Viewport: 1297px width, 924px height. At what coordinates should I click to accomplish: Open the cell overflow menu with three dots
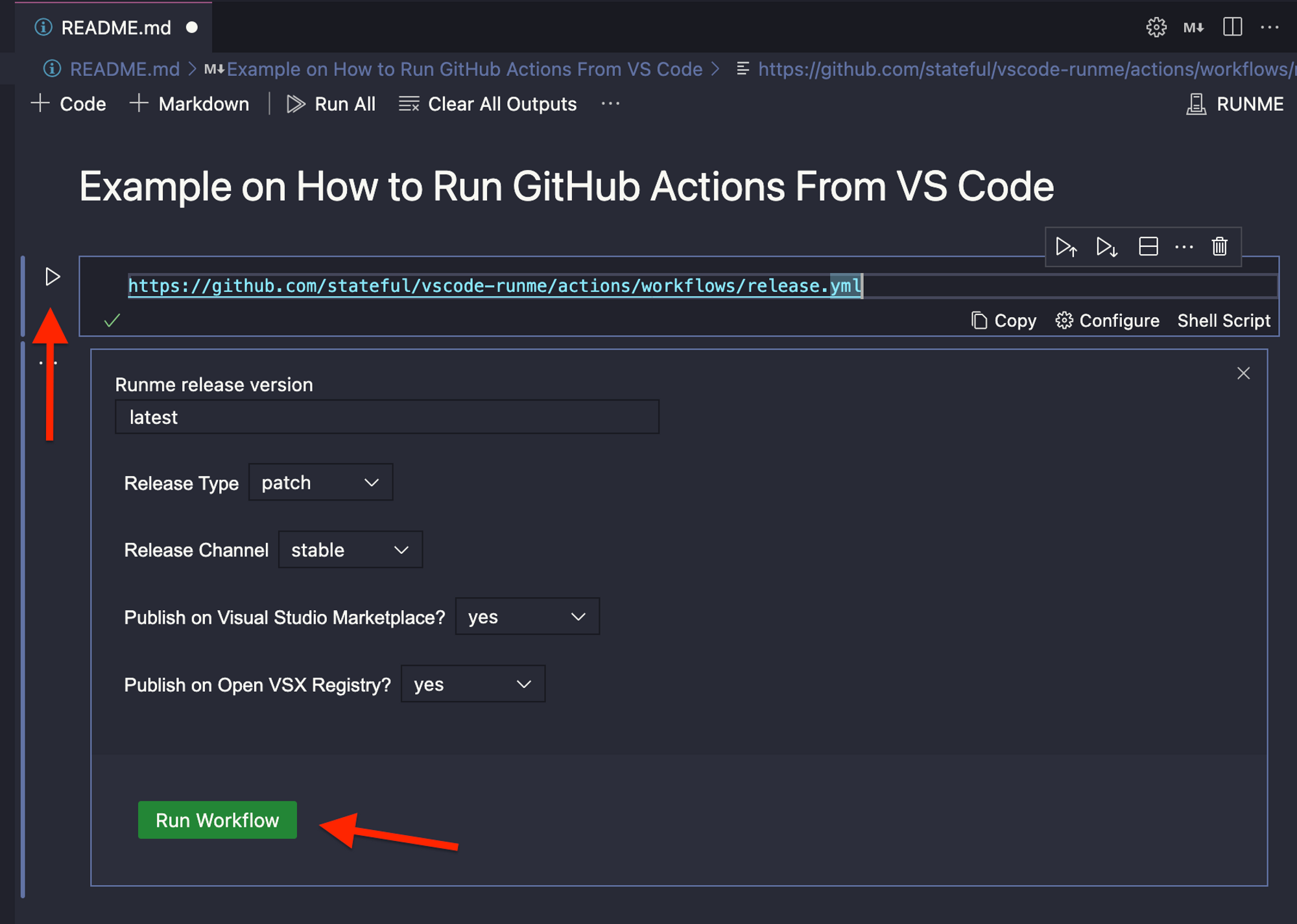[x=1184, y=247]
